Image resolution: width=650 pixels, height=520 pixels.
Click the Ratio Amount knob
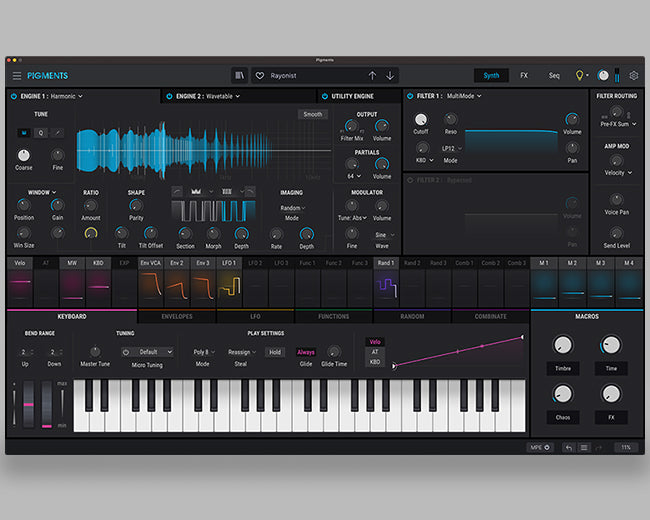coord(90,206)
